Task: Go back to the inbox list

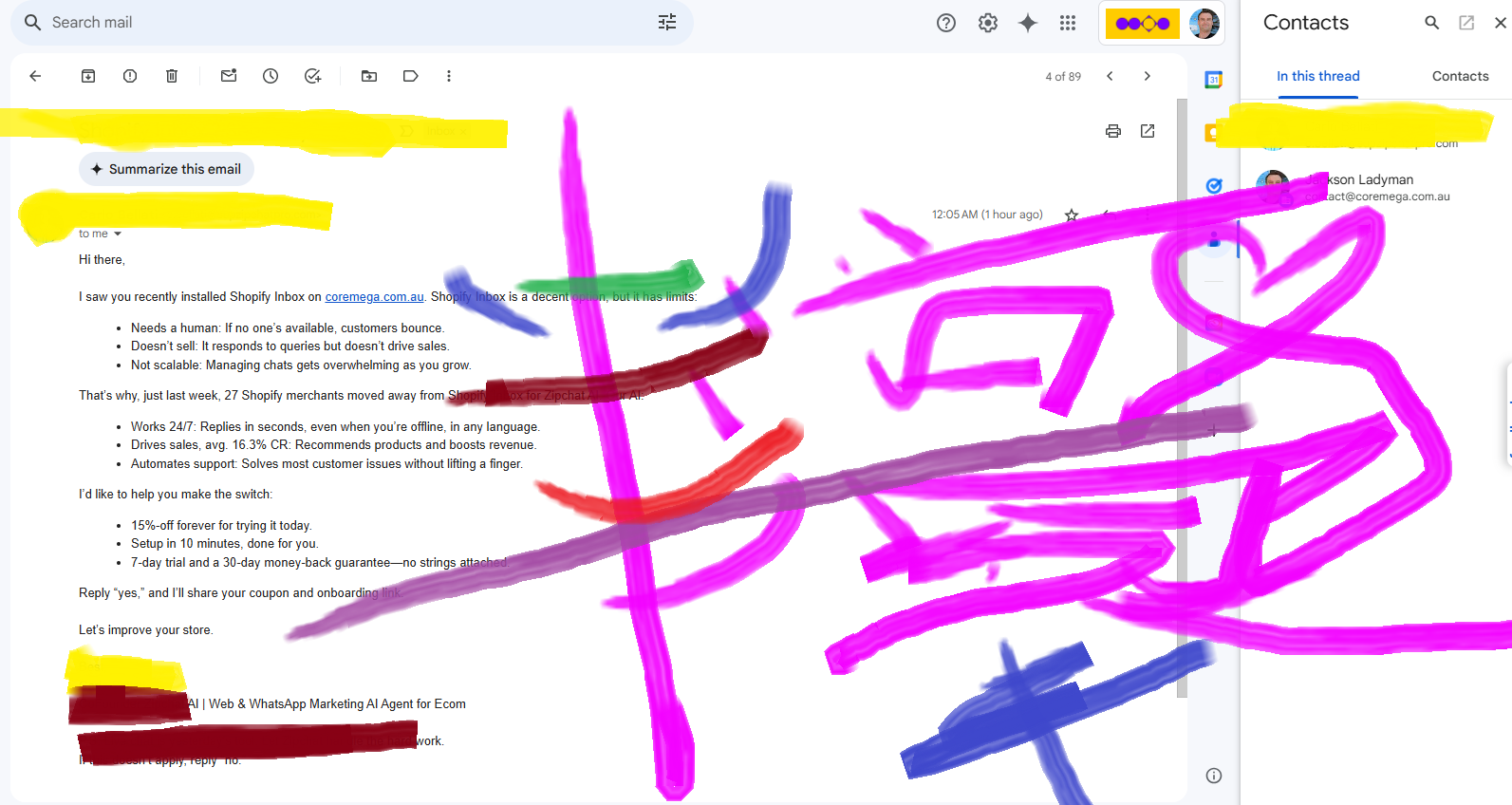Action: [35, 76]
